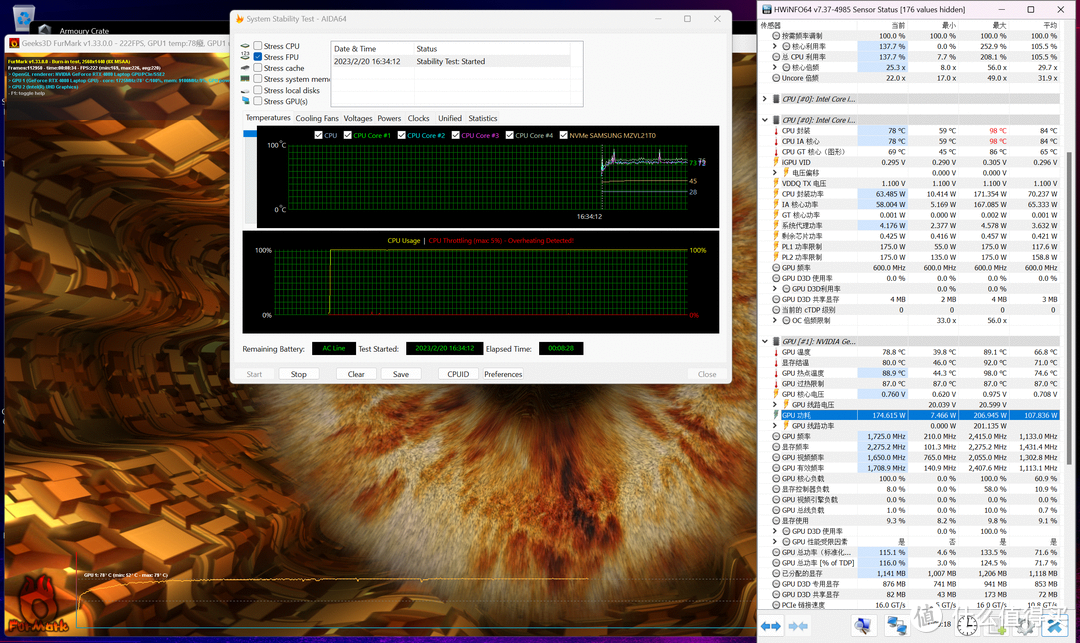
Task: Click chip icon beside GPU [#1] NVIDIA header
Action: (x=776, y=341)
